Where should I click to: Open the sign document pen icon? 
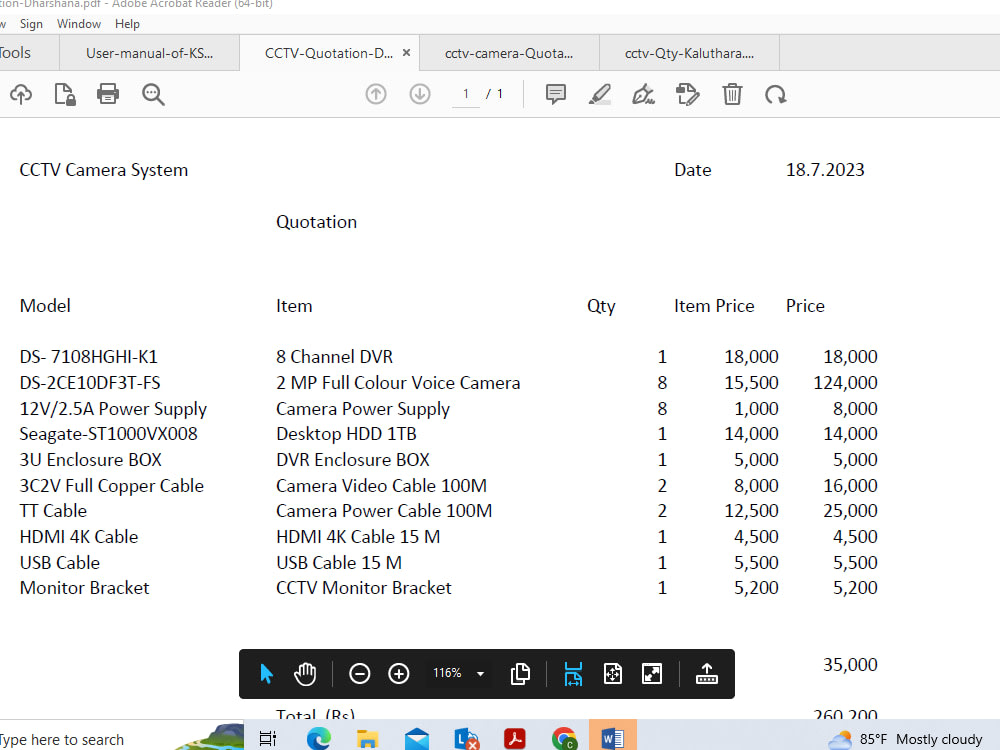pyautogui.click(x=643, y=94)
